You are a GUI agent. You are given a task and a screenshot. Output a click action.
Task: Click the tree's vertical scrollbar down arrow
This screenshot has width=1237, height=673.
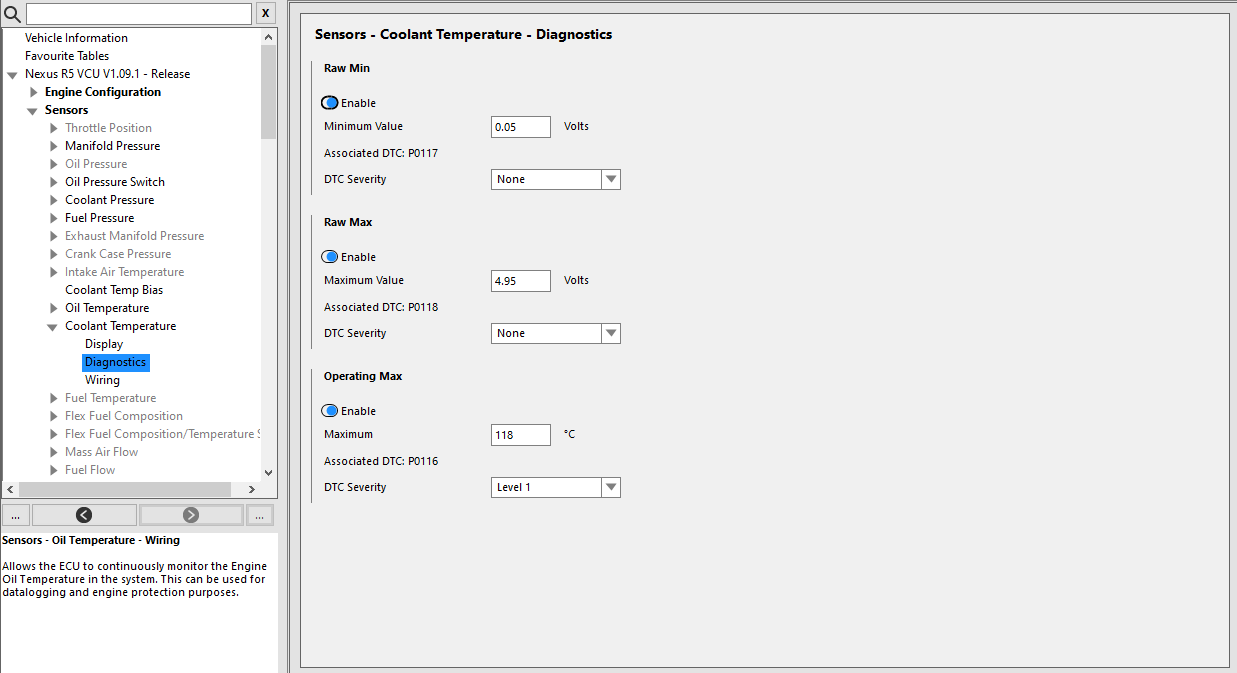pyautogui.click(x=268, y=472)
